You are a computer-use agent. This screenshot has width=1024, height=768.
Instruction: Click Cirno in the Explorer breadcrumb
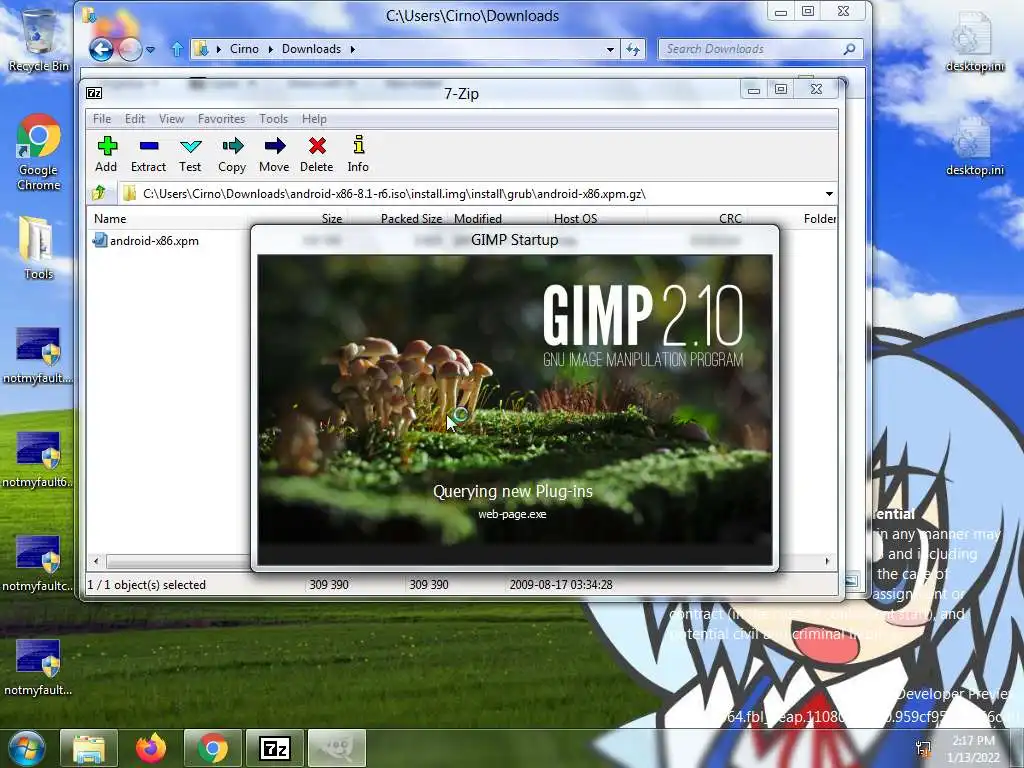coord(244,49)
